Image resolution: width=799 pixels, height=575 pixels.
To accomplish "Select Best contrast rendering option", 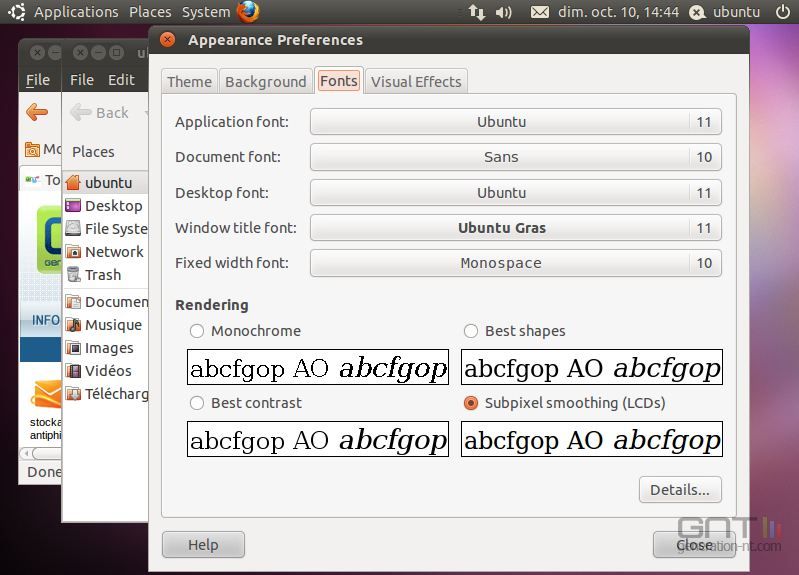I will pos(246,403).
